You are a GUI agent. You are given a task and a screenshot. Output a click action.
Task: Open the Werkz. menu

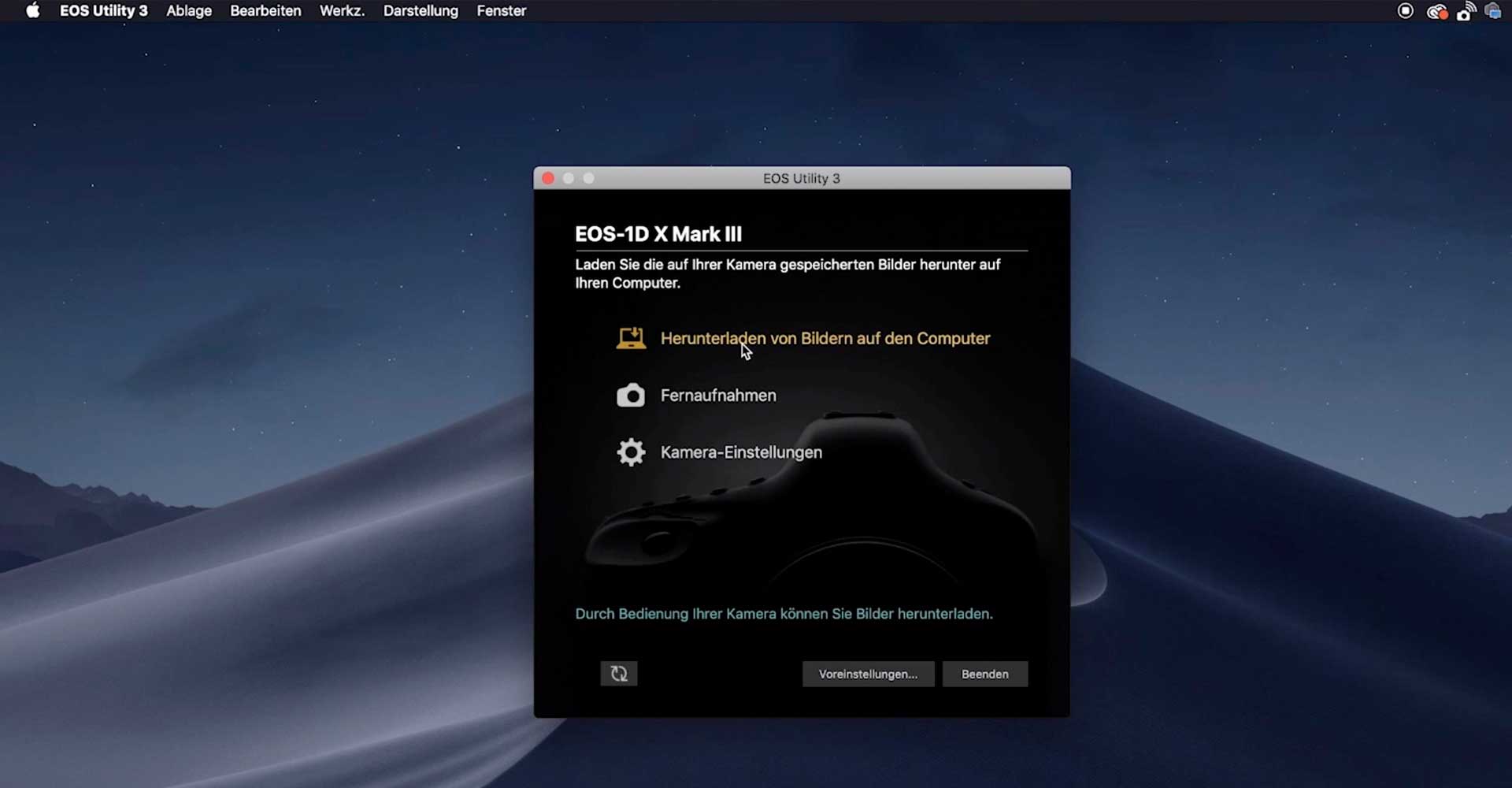point(342,11)
